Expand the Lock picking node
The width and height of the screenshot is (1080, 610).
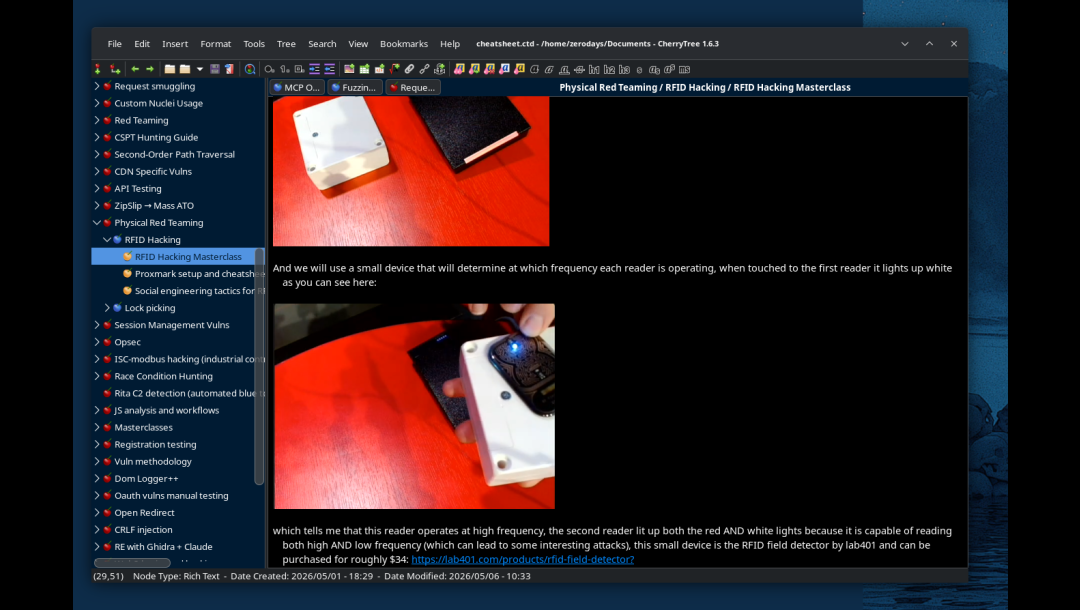pyautogui.click(x=107, y=308)
